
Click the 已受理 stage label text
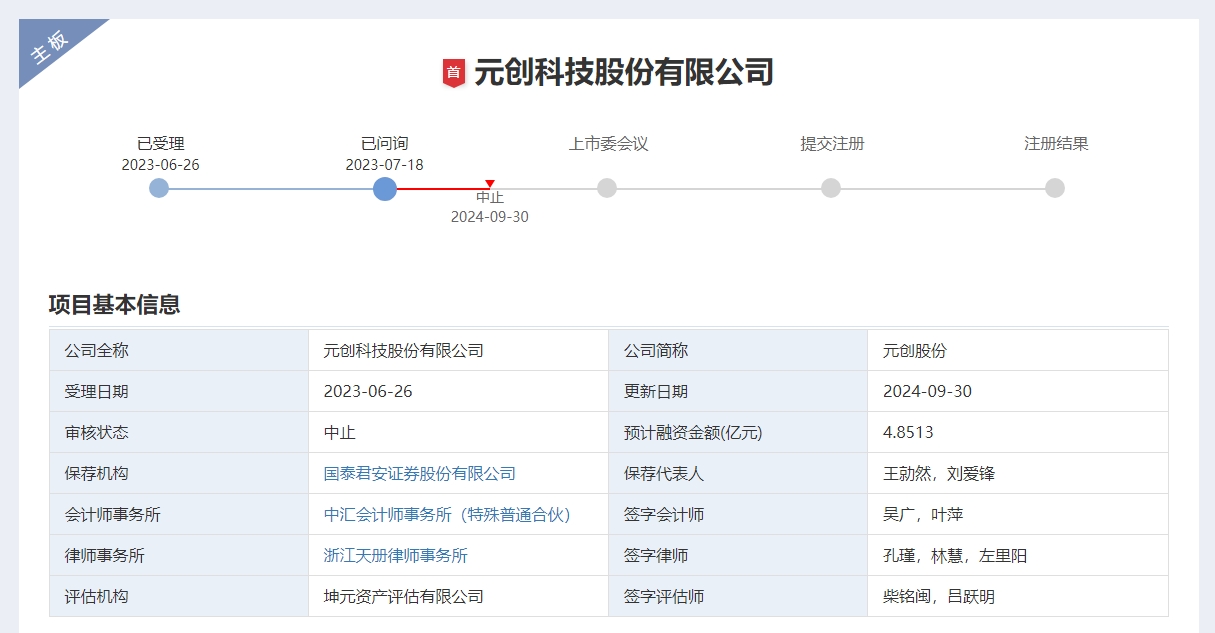161,144
